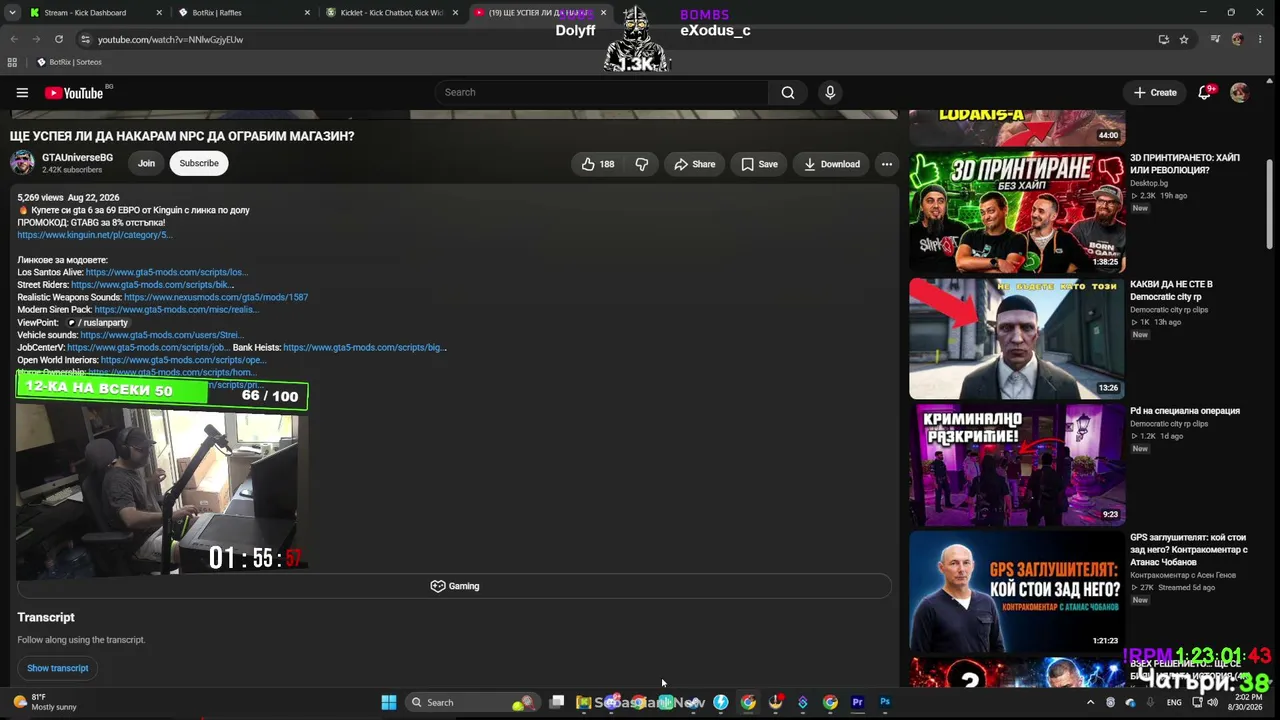Start voice search with the microphone

830,92
